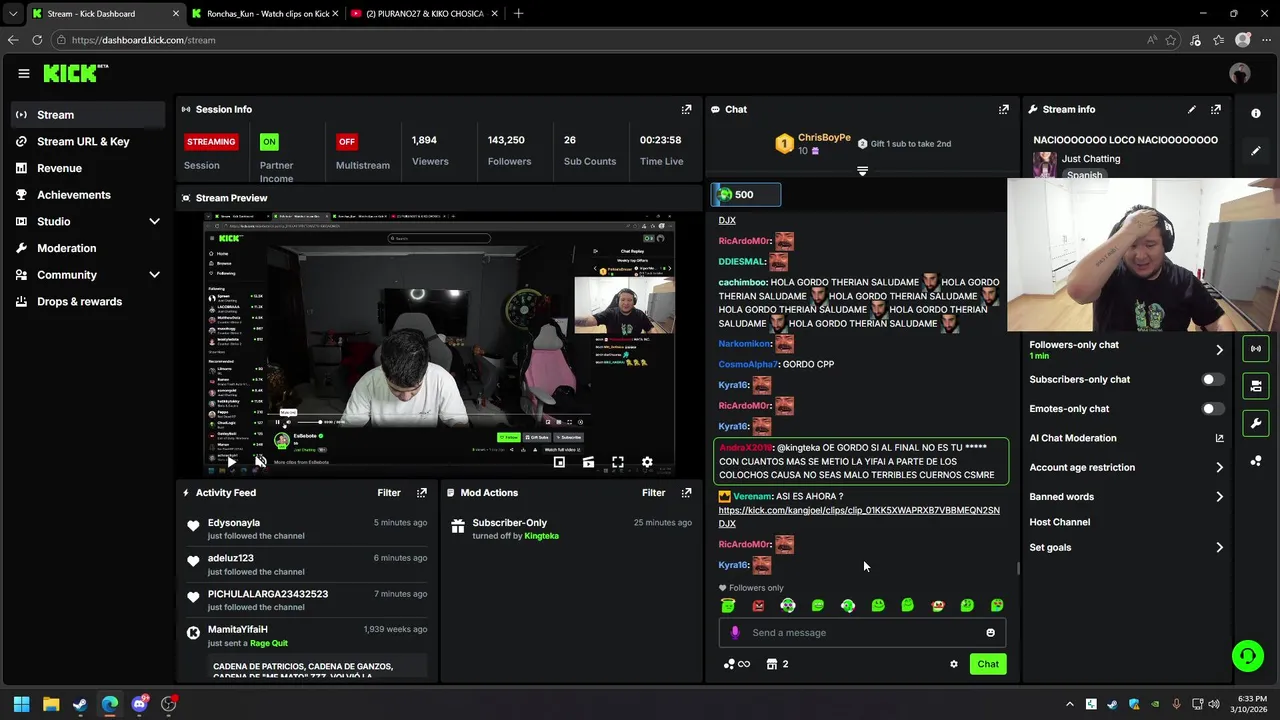
Task: Pop out the Chat panel
Action: click(1003, 109)
